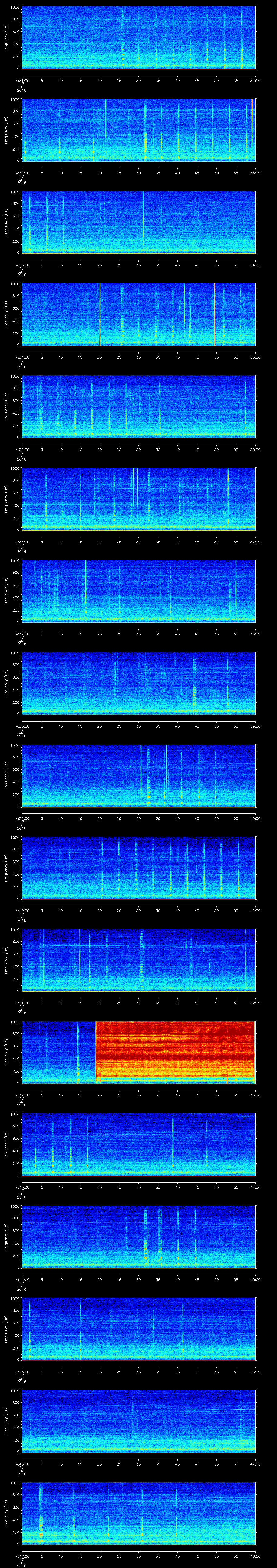Viewport: 277px width, 1568px height.
Task: Click the 4:36:00 start time label
Action: [22, 542]
